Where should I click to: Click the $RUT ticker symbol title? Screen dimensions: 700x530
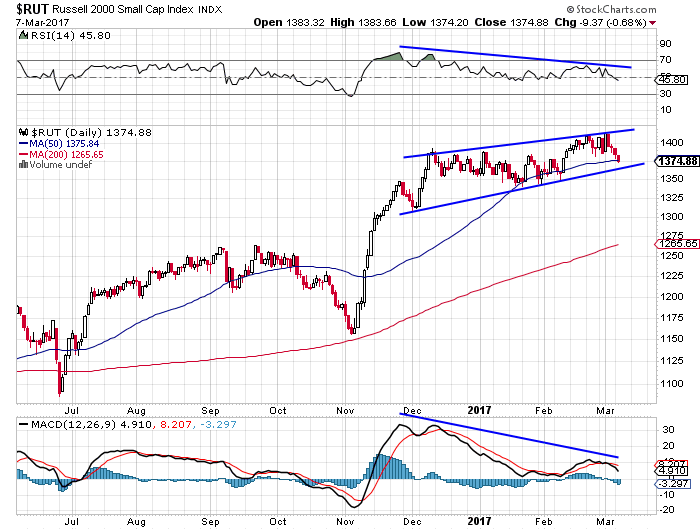[x=32, y=9]
